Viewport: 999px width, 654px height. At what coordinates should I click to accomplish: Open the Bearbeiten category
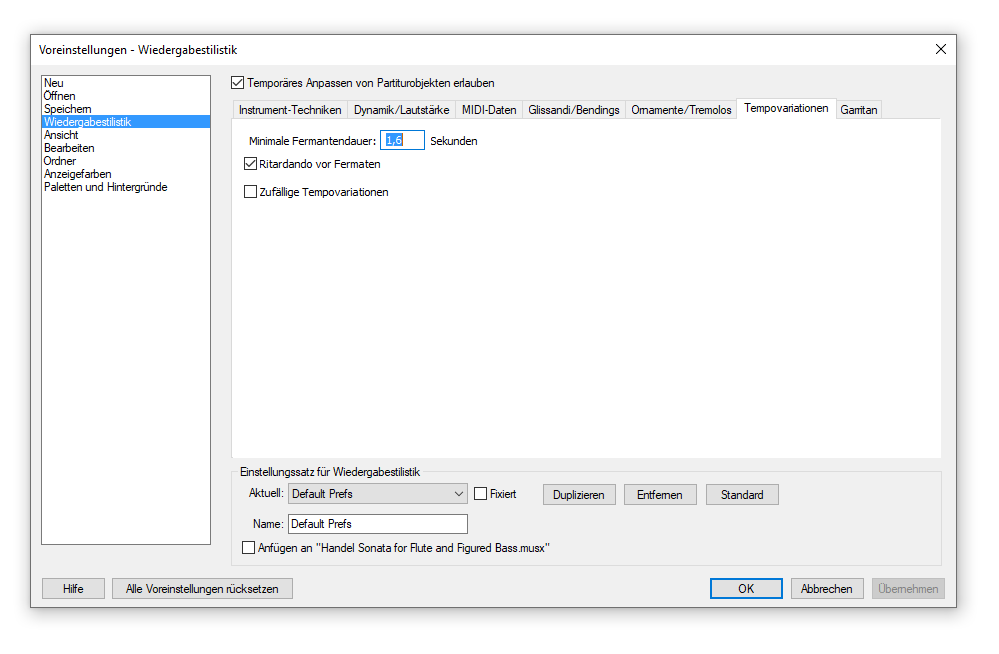point(126,148)
